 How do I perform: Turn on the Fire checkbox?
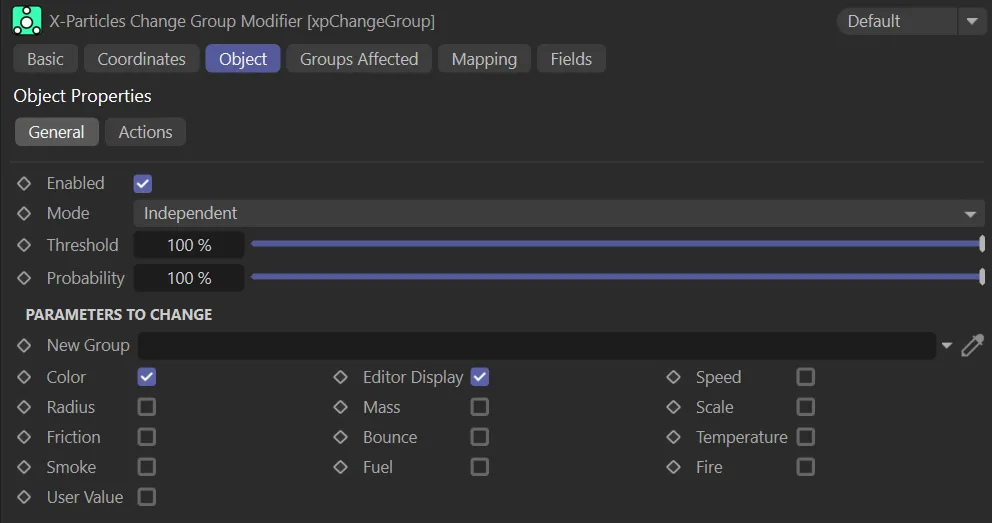click(x=805, y=467)
